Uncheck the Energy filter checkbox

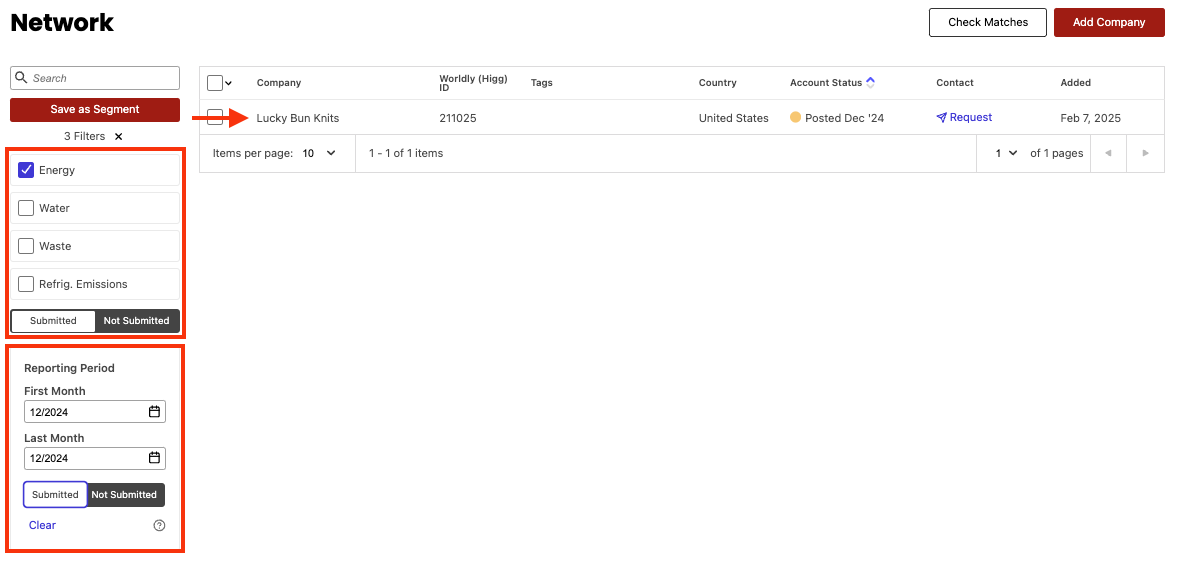pos(26,170)
